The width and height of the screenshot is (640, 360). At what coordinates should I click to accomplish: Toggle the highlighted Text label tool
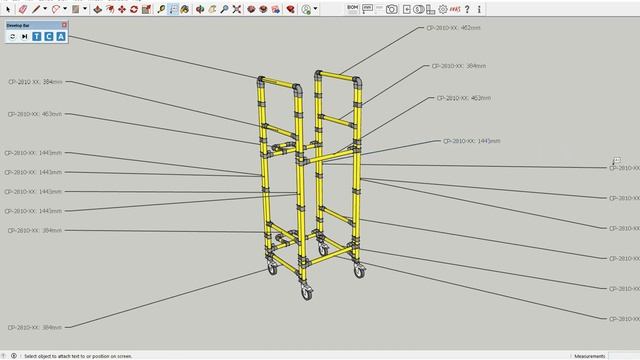(173, 9)
